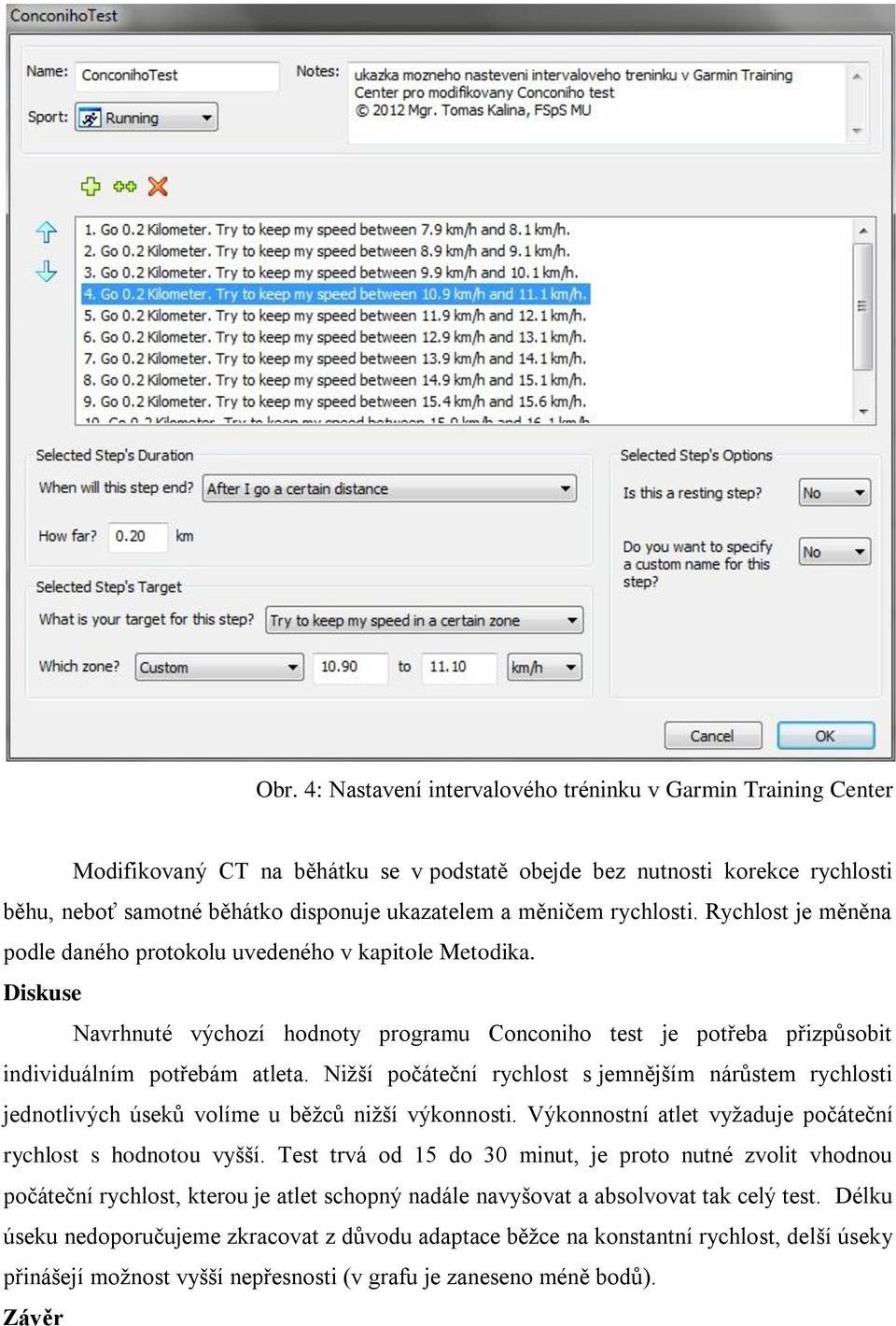The width and height of the screenshot is (896, 1326).
Task: Click the running figure icon in Sport box
Action: pos(90,119)
